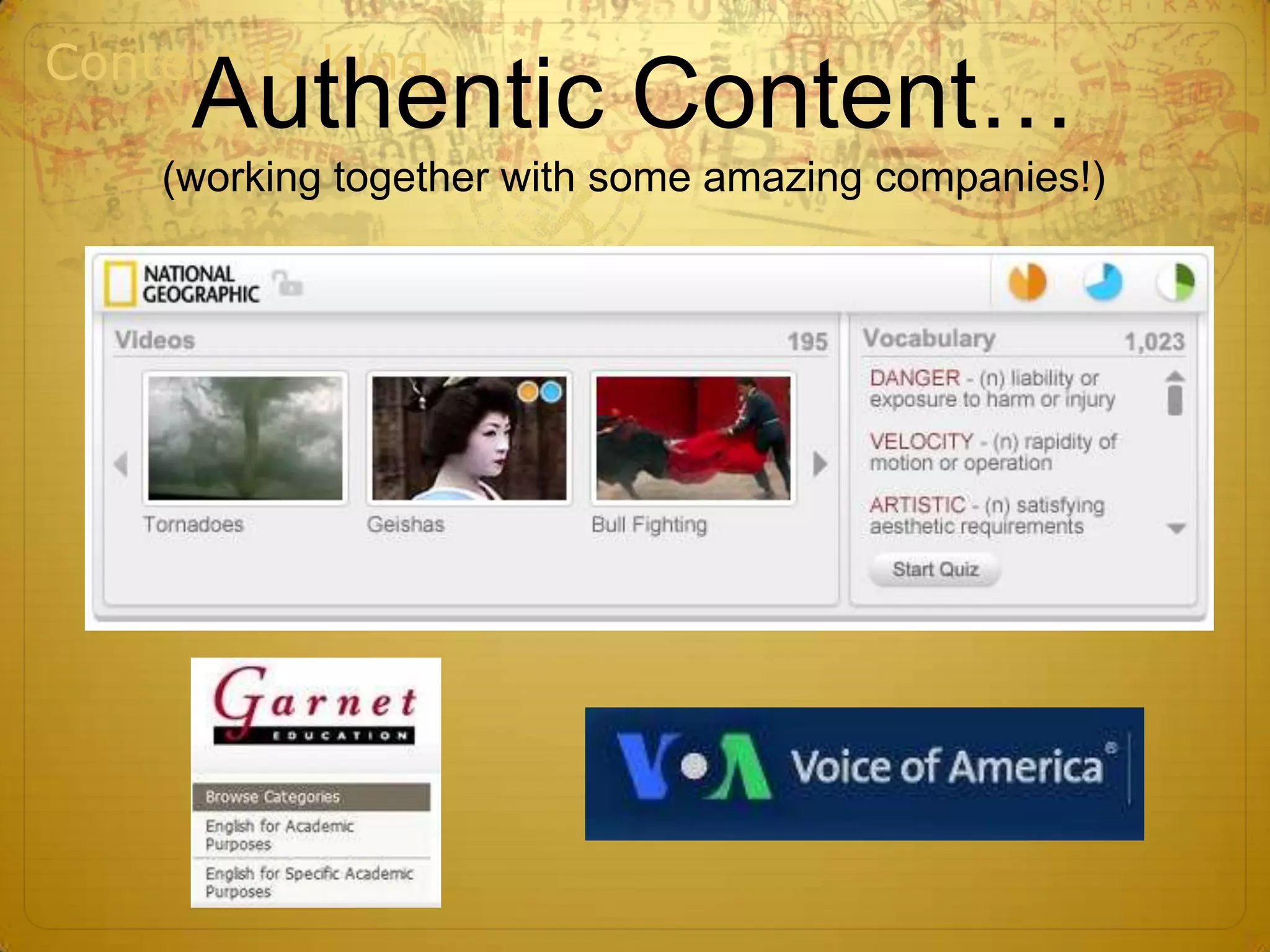
Task: Click the working together subtitle text
Action: [x=634, y=178]
